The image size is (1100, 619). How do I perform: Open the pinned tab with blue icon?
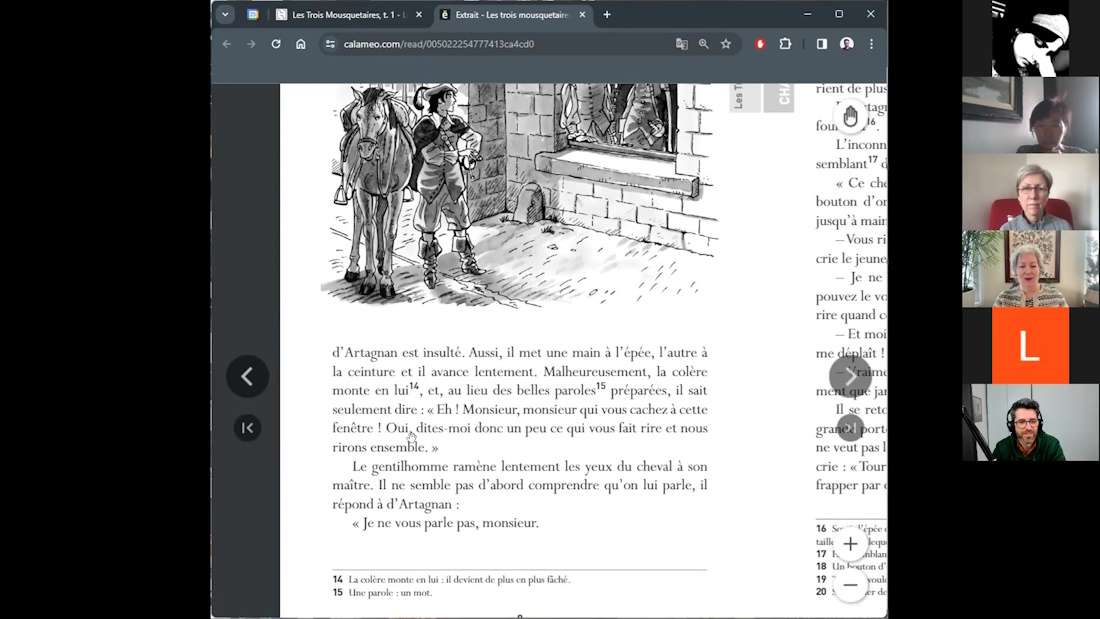click(253, 14)
